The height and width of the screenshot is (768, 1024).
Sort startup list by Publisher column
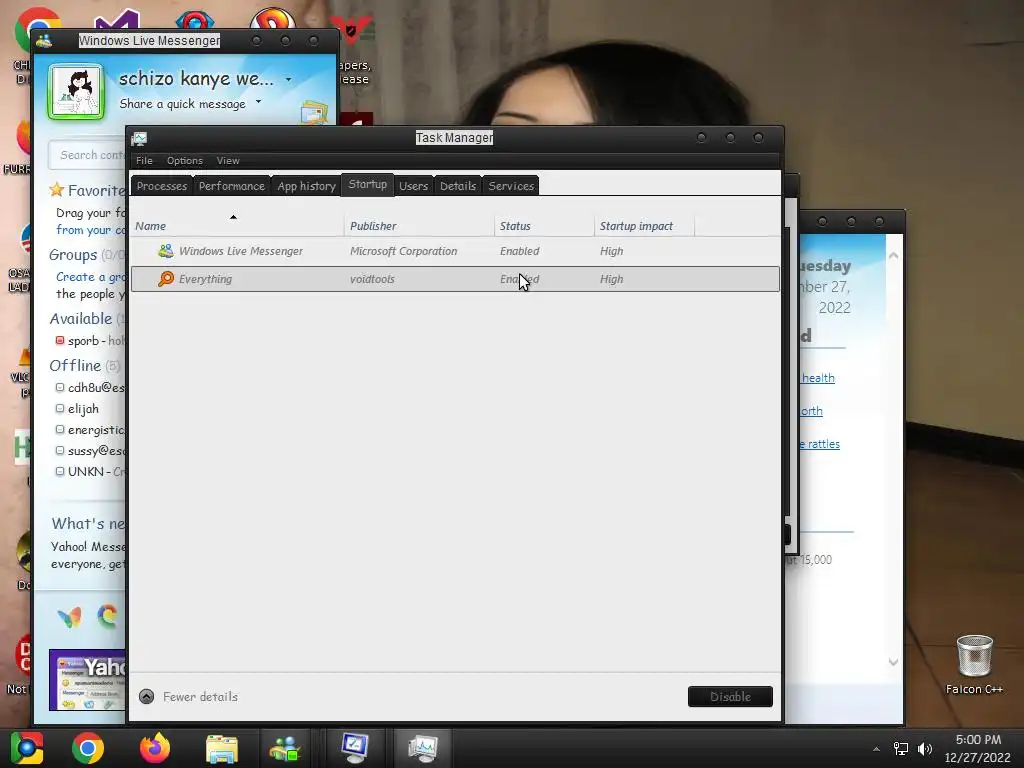tap(419, 226)
